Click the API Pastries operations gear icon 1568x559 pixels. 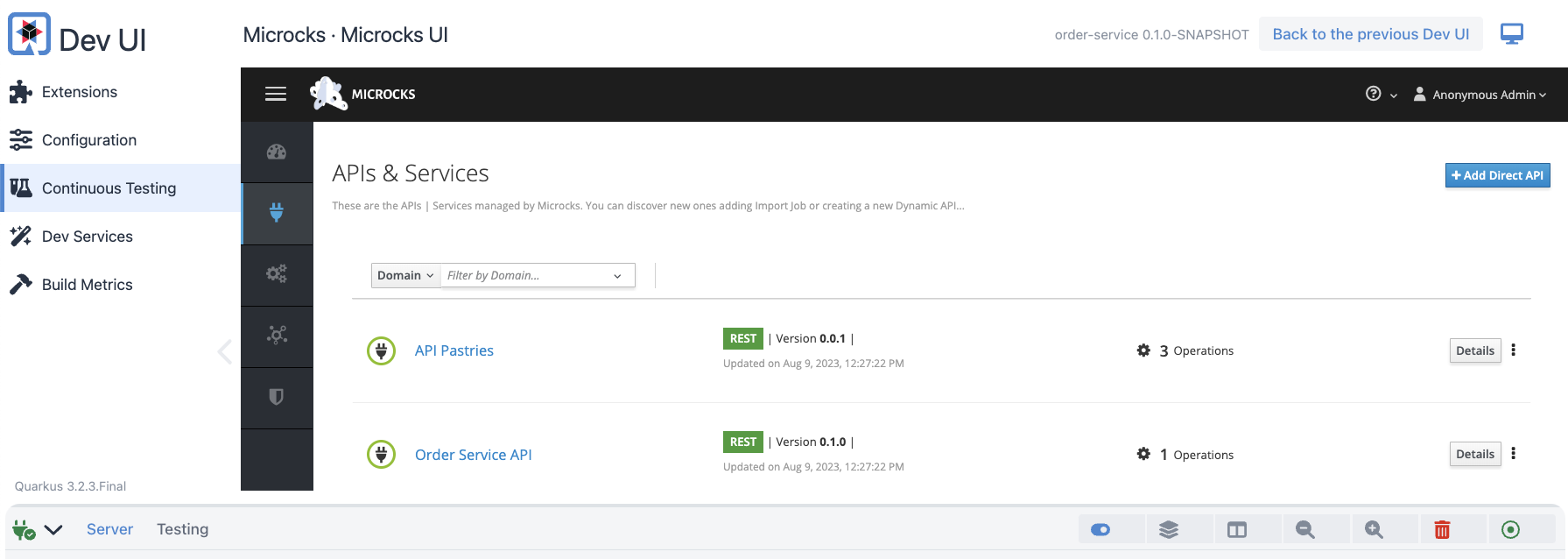[1143, 350]
